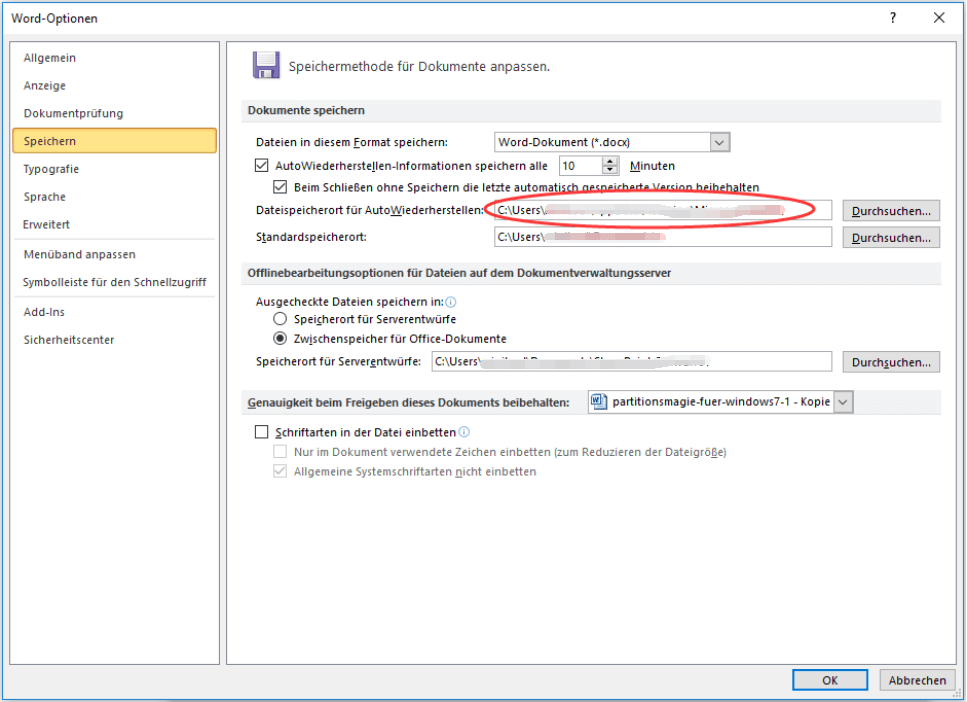Click the Standardspeicherort path field
The height and width of the screenshot is (702, 967).
click(663, 237)
